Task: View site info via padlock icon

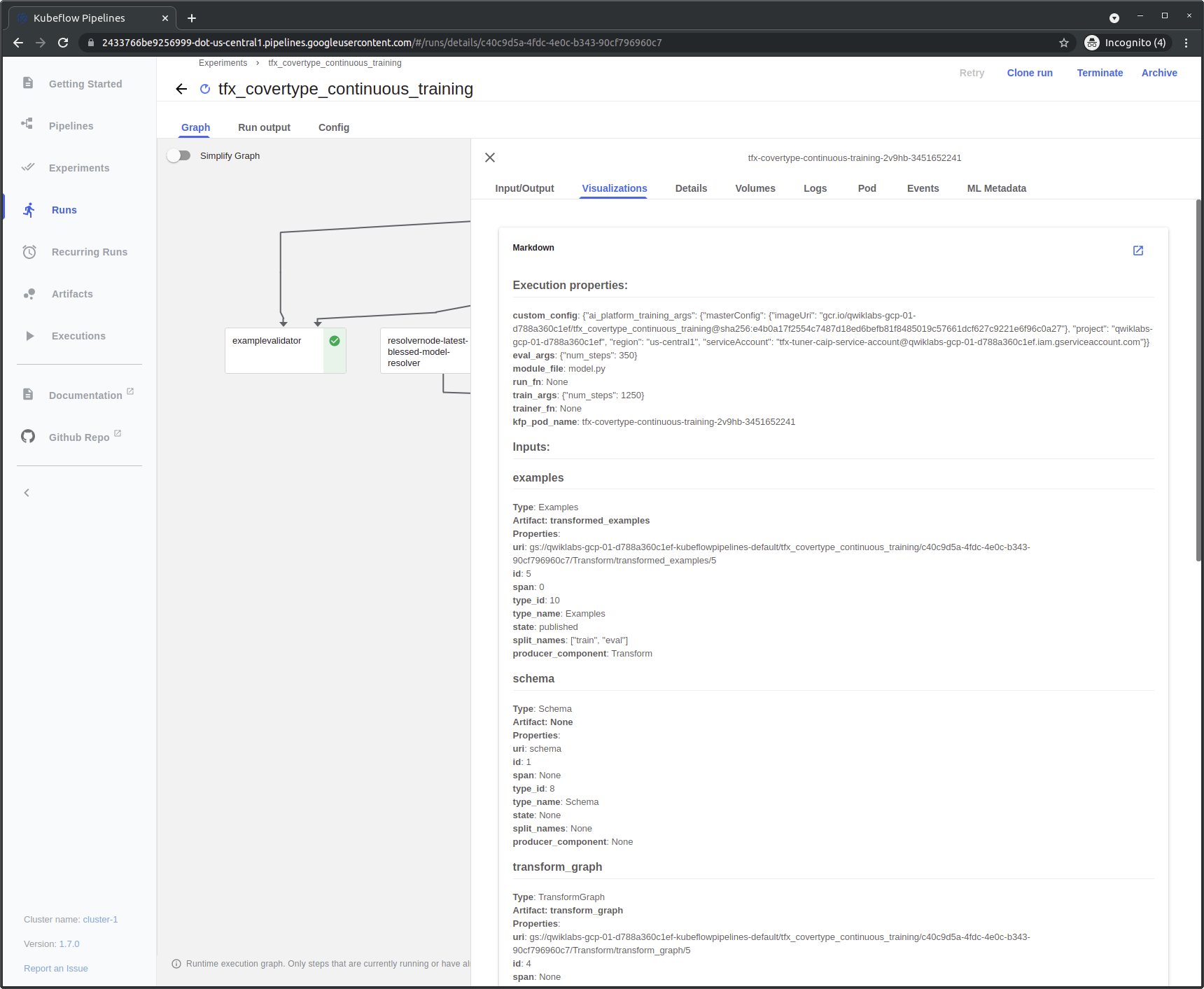Action: click(x=90, y=43)
